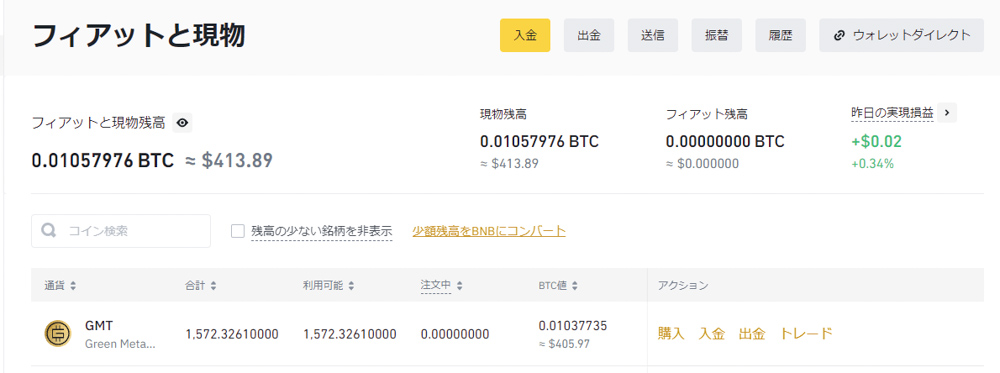
Task: Select the 現物残高 0.01057976 BTC amount
Action: point(540,142)
